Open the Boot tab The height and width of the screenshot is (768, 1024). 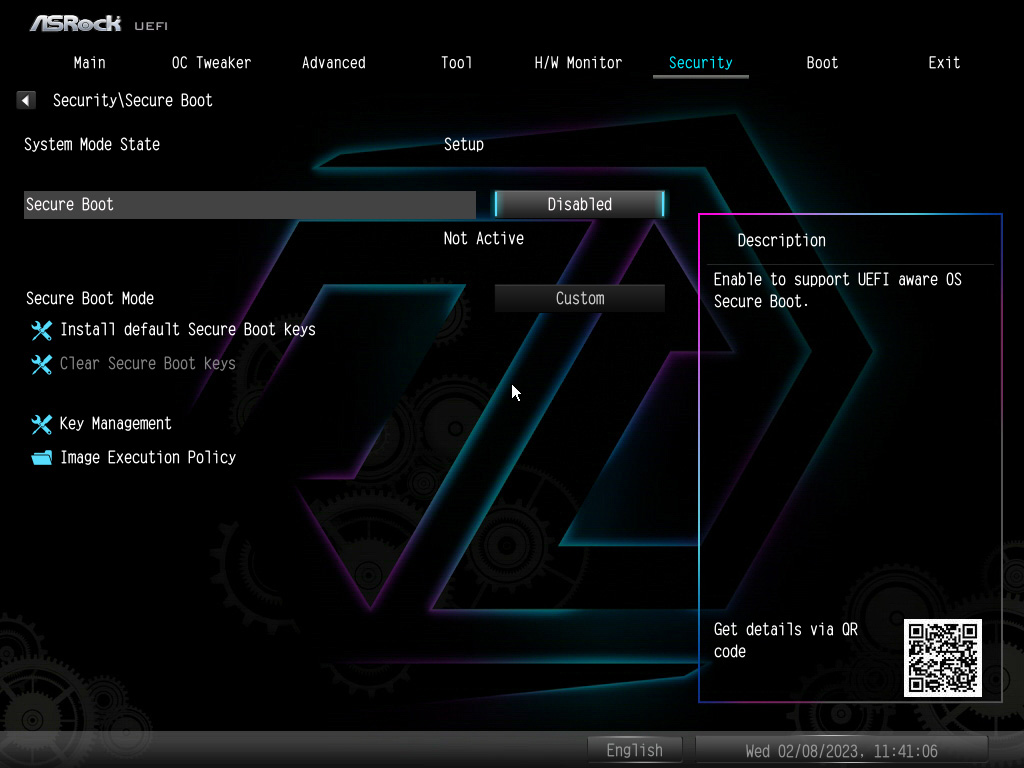[x=822, y=63]
